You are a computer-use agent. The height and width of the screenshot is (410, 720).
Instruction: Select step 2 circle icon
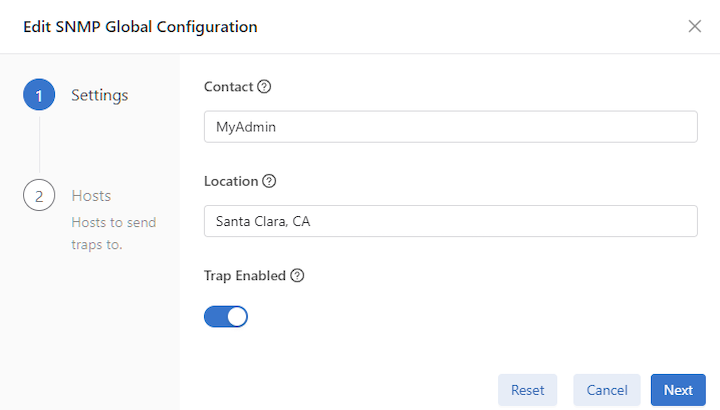pos(39,195)
